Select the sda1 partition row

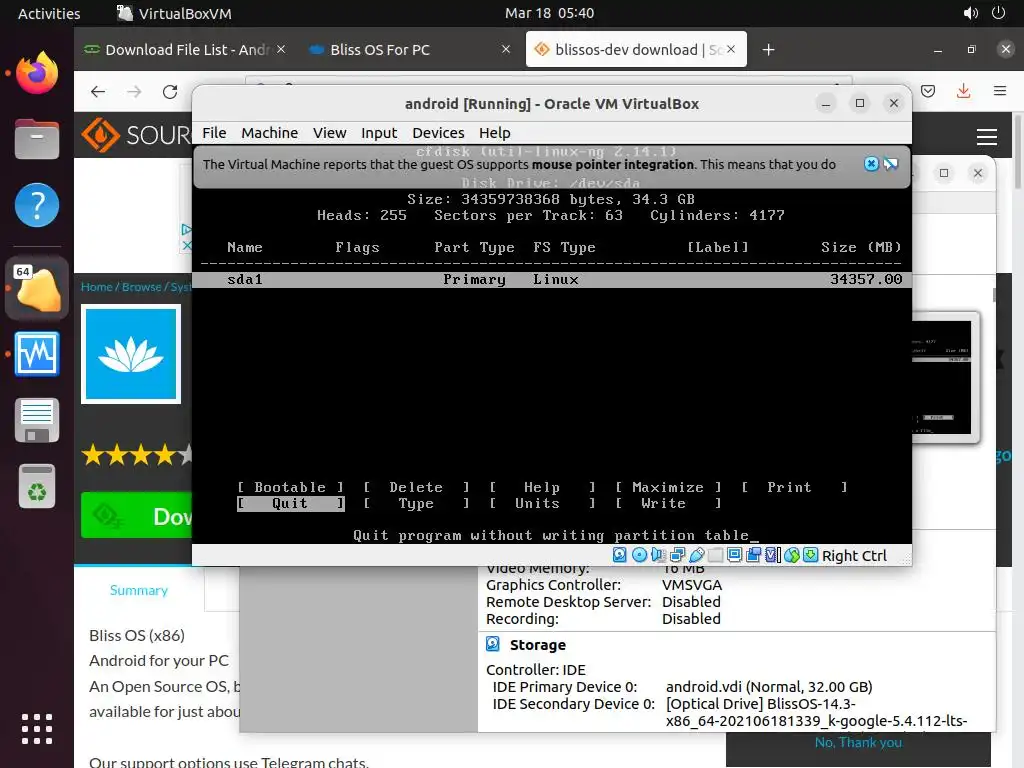click(x=552, y=280)
